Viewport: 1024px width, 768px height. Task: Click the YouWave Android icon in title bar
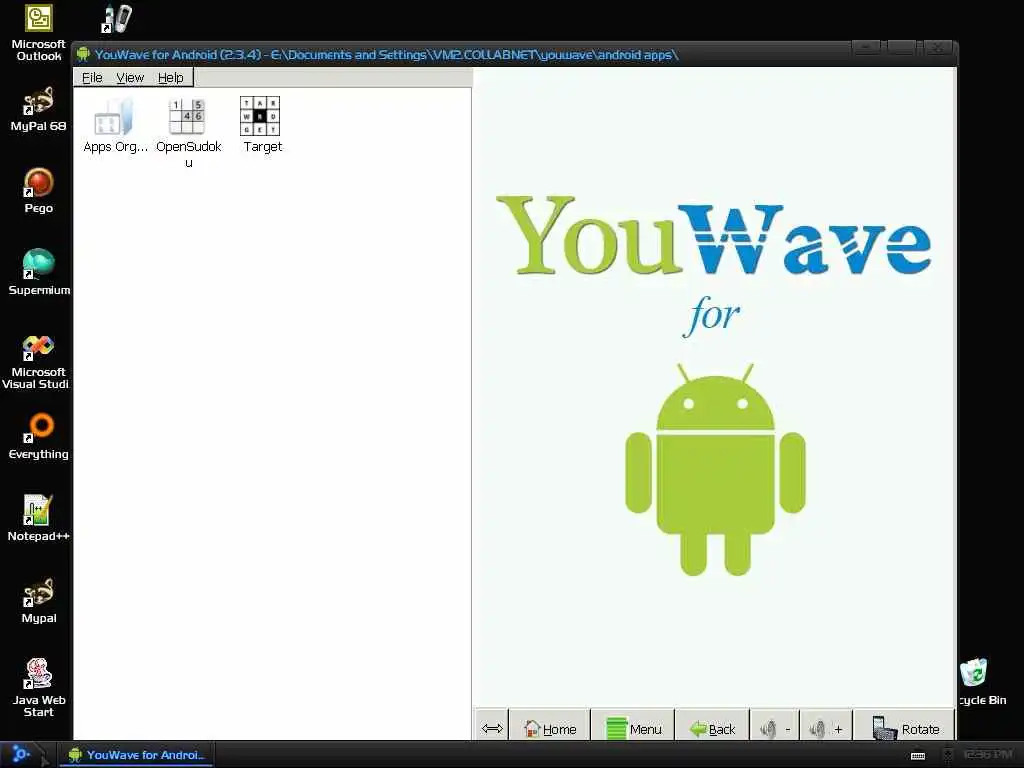[83, 54]
